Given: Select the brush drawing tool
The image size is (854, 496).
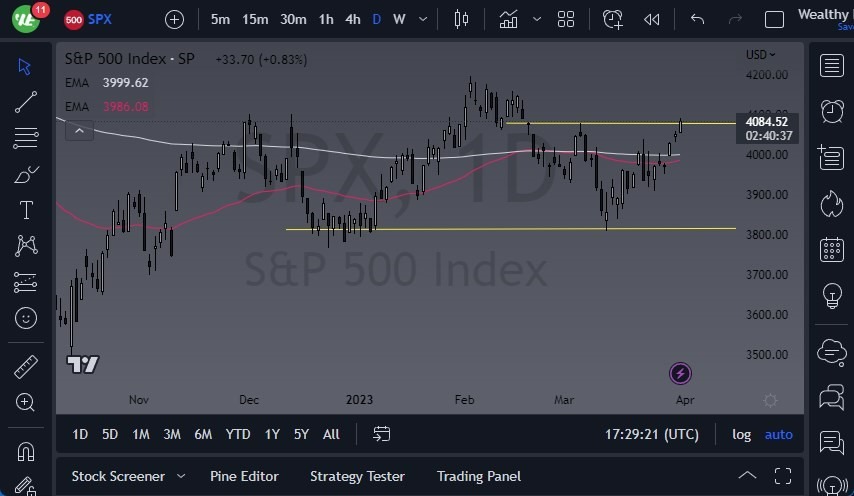Looking at the screenshot, I should pyautogui.click(x=26, y=174).
